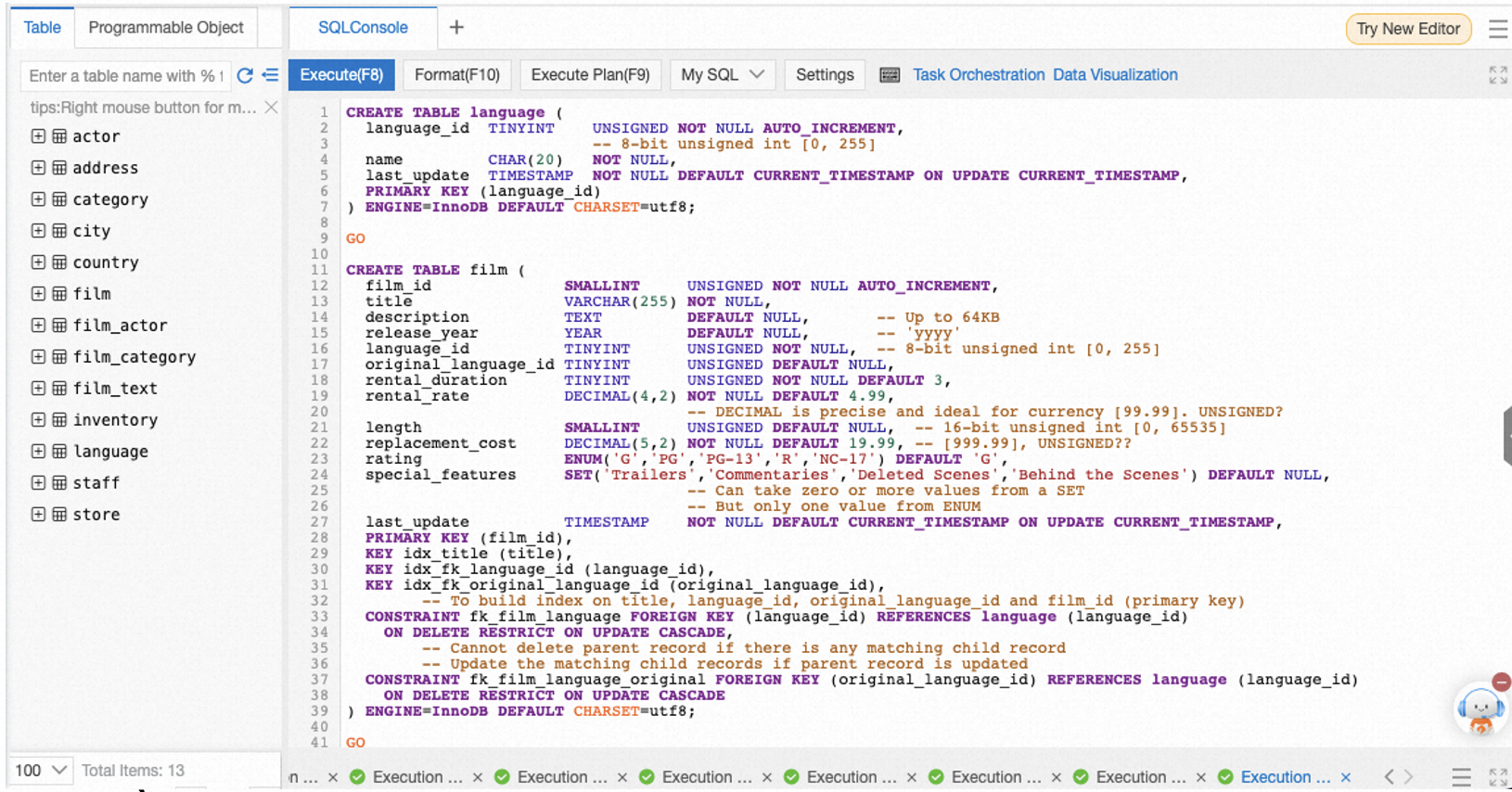Screen dimensions: 1512x792
Task: Expand the film_text table node
Action: tap(38, 389)
